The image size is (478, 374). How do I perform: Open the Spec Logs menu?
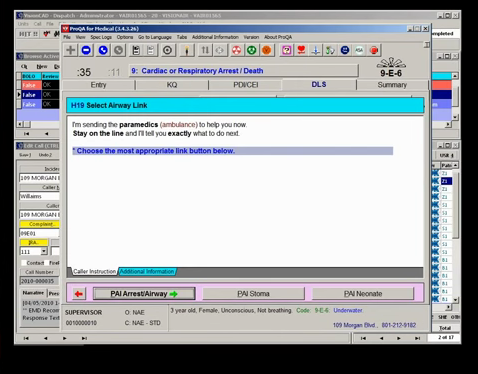click(101, 37)
